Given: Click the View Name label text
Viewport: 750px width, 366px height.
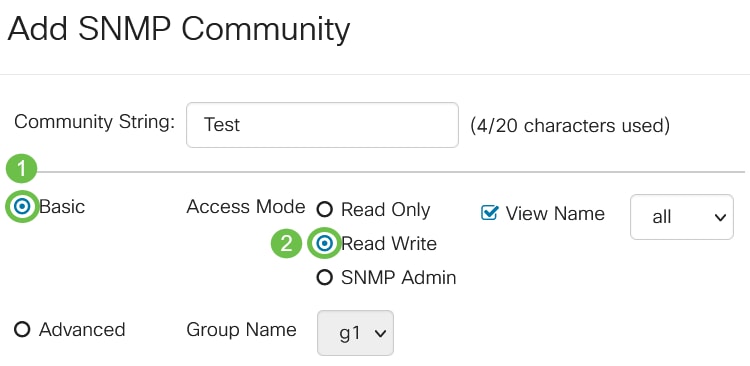Looking at the screenshot, I should 555,213.
